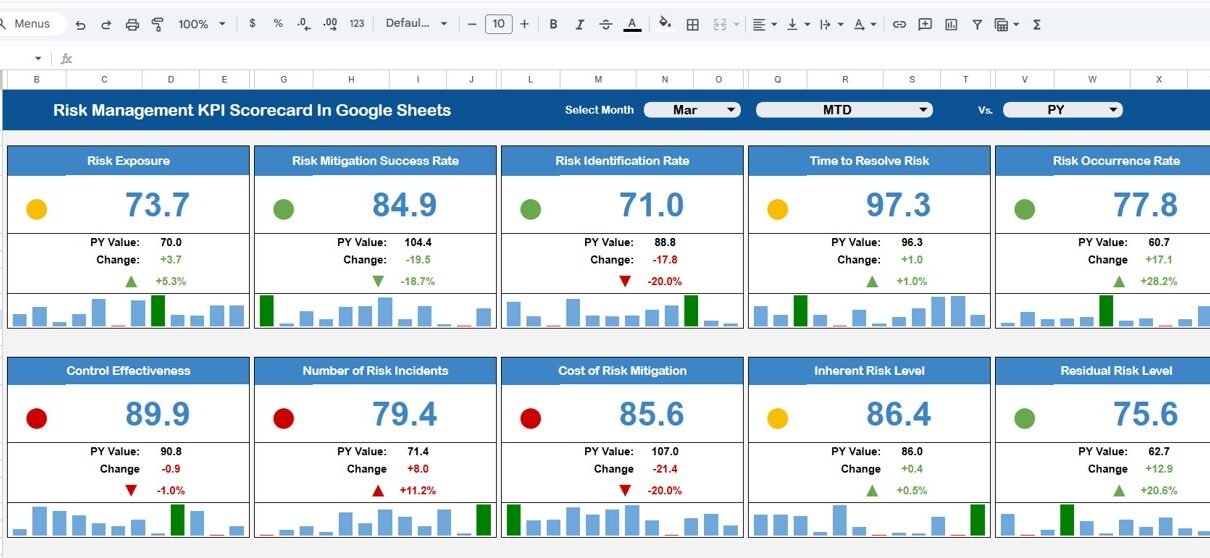Click the Insert chart icon
The width and height of the screenshot is (1210, 558).
951,24
